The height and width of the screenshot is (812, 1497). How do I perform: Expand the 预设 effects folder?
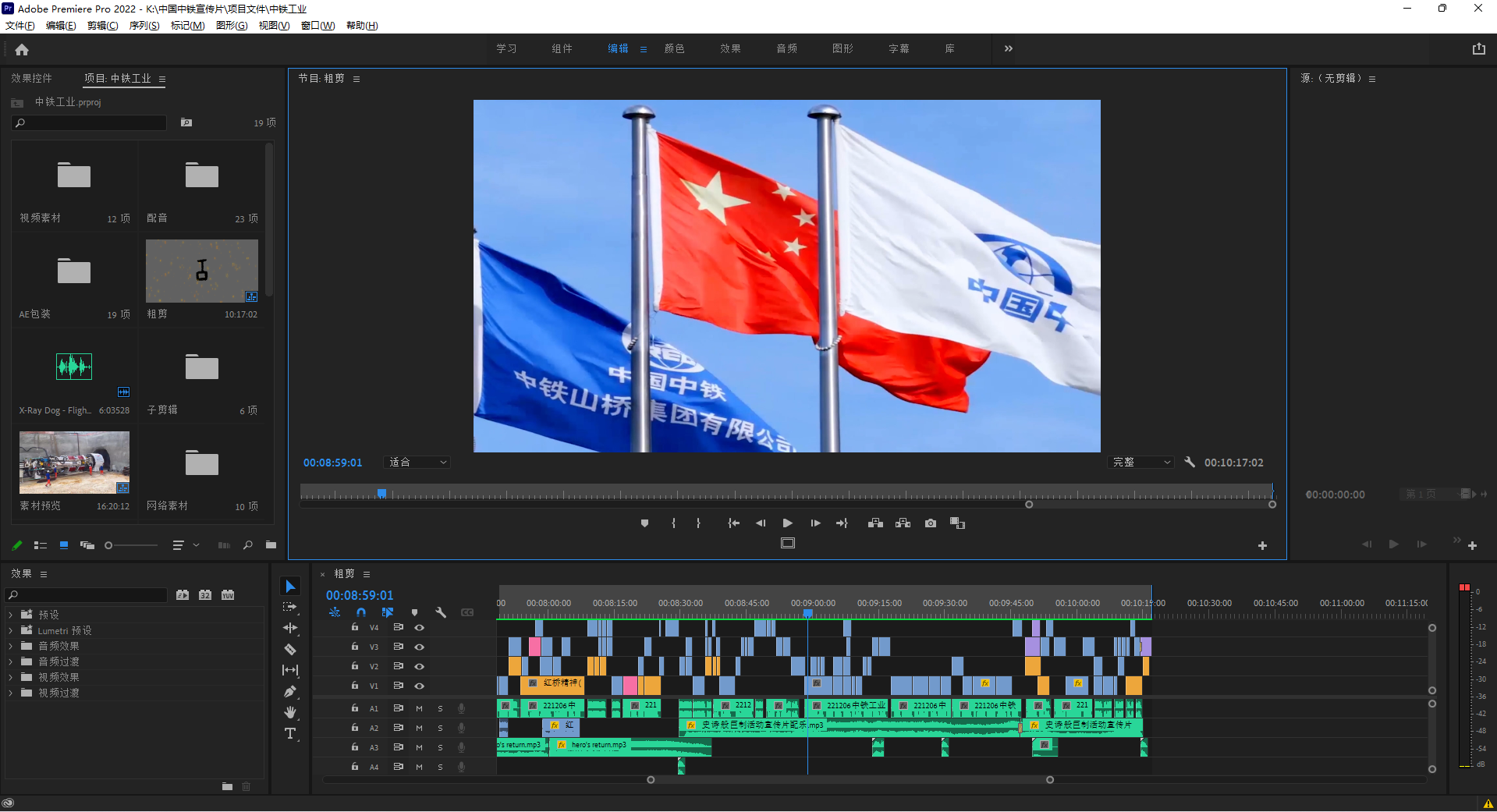[x=11, y=615]
